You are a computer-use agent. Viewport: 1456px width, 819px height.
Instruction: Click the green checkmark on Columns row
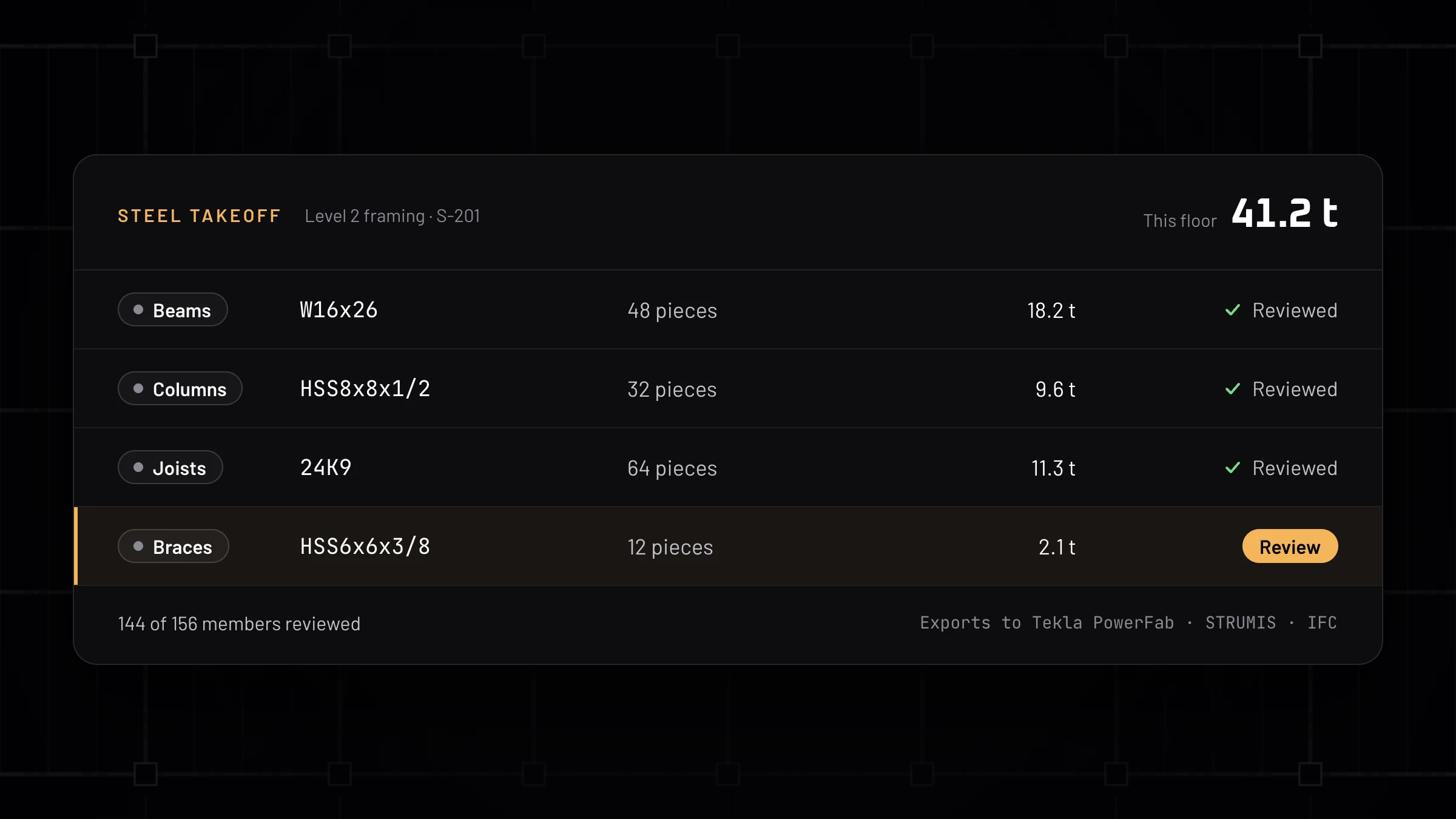pos(1233,389)
